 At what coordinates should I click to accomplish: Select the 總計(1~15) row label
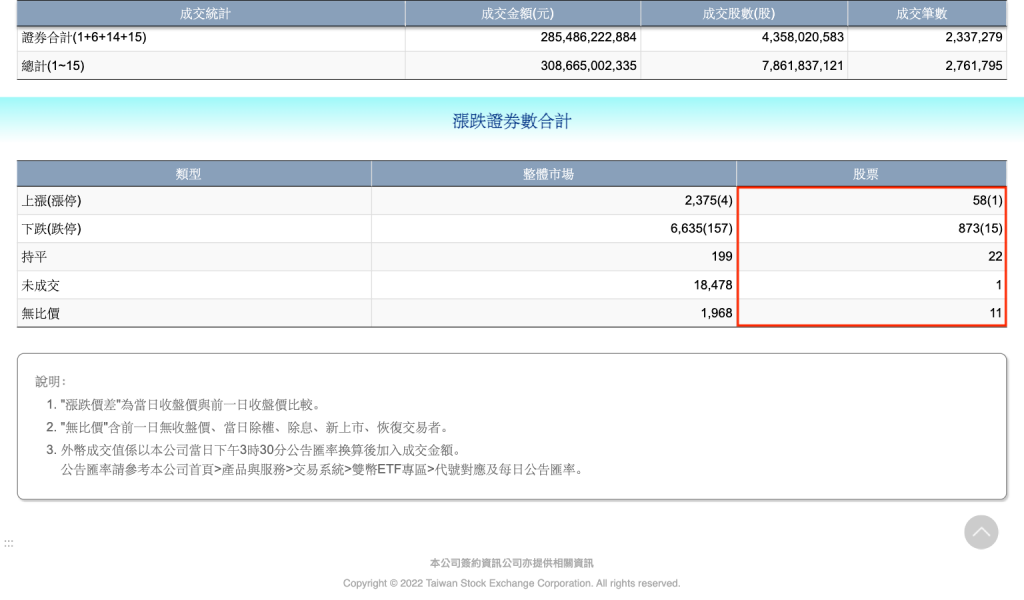(53, 66)
